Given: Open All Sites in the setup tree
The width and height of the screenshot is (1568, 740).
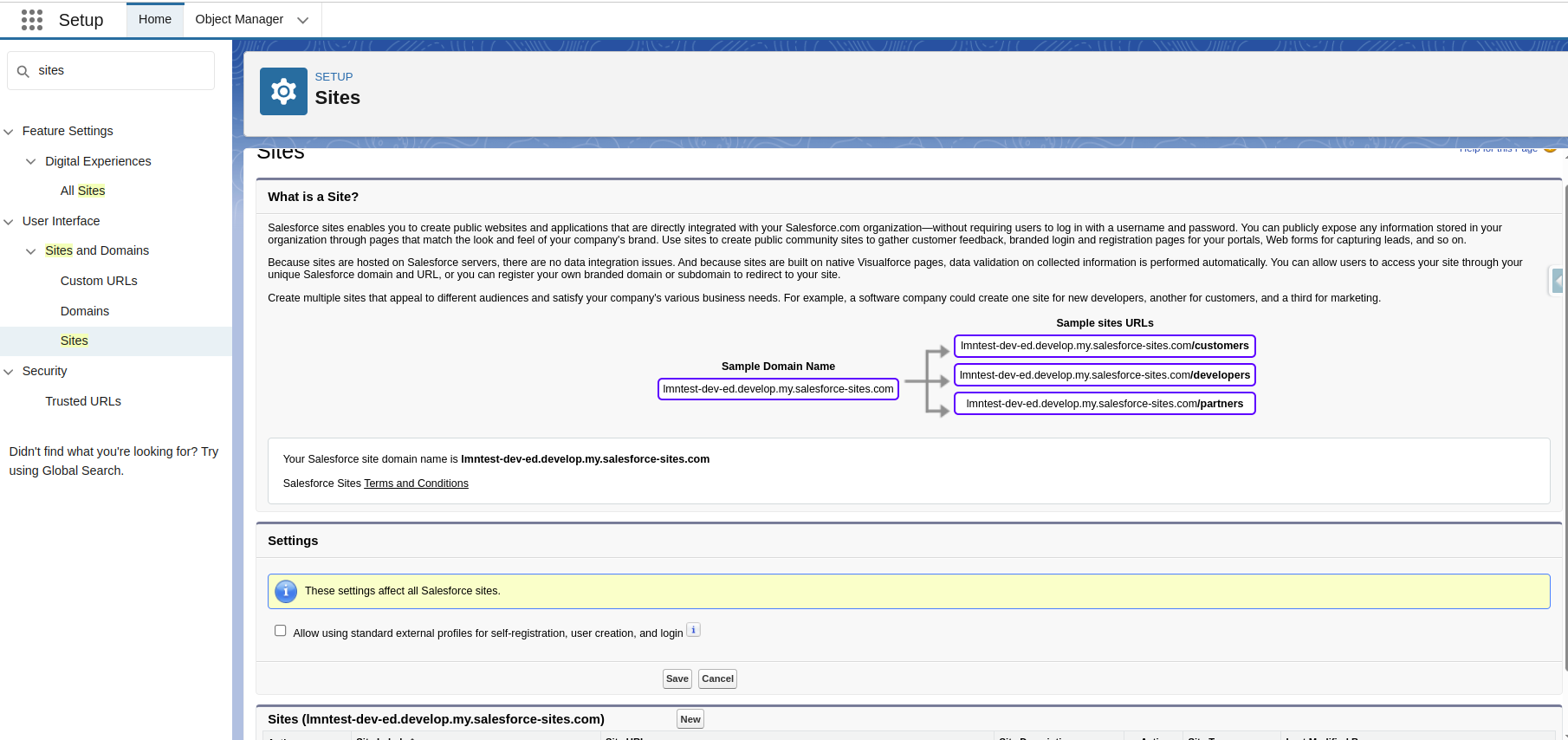Looking at the screenshot, I should [x=82, y=191].
